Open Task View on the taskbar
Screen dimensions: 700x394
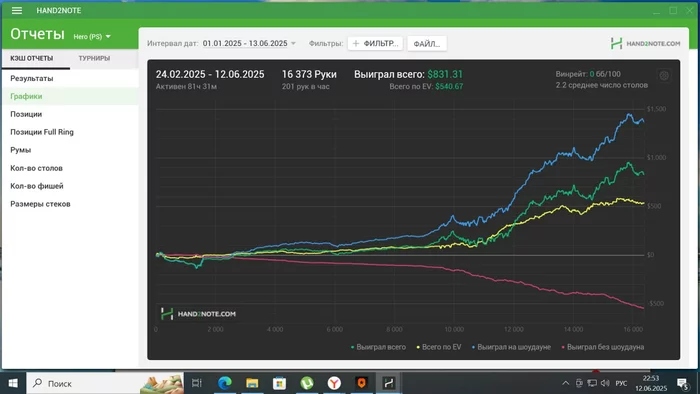tap(196, 383)
